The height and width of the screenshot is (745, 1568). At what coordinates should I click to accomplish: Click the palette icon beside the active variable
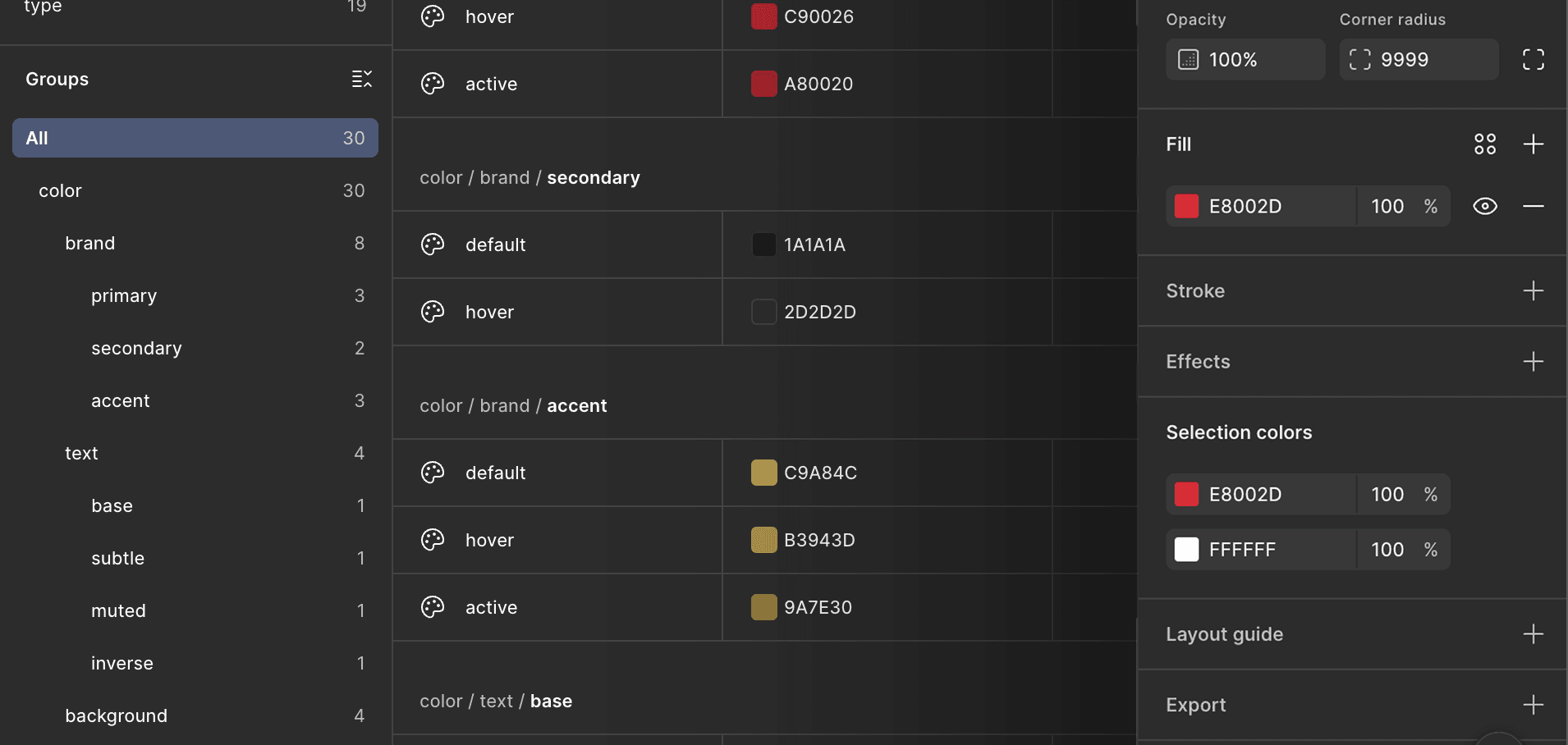[x=433, y=84]
